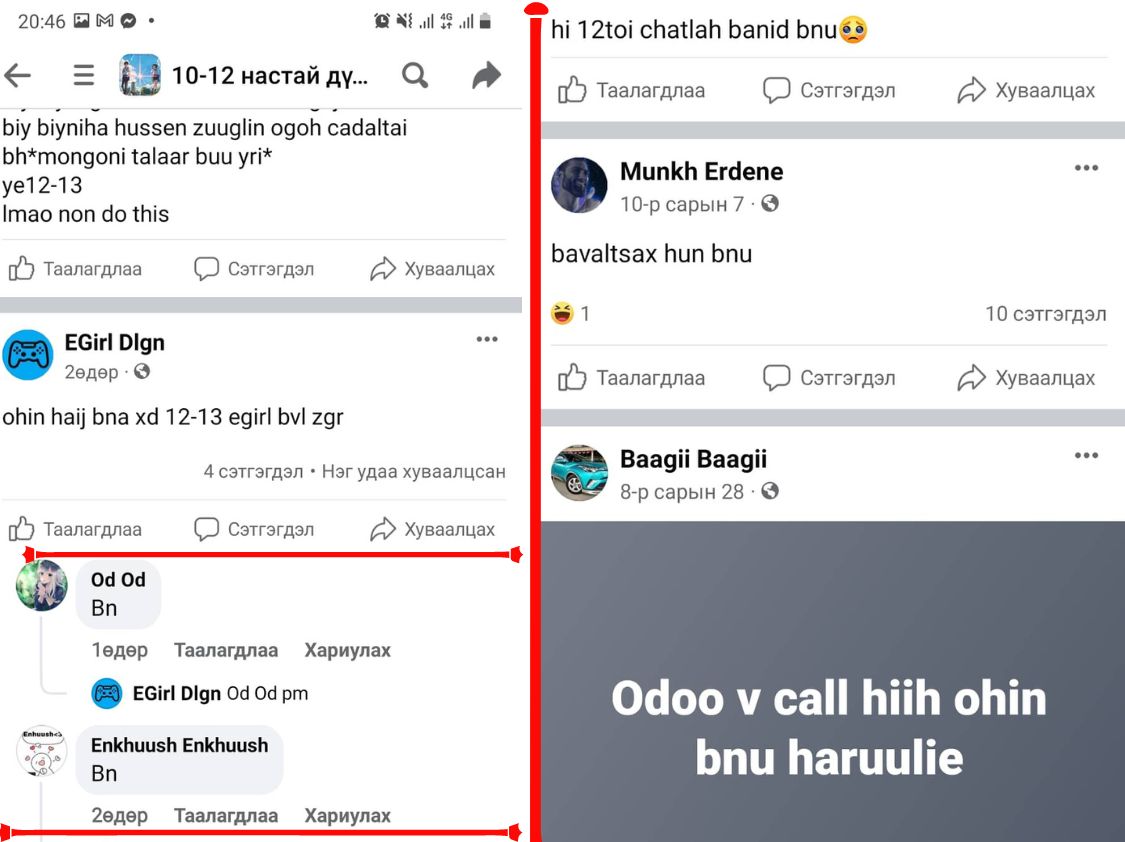Like Enkhuush Enkhuush's comment
The width and height of the screenshot is (1125, 842).
tap(225, 815)
